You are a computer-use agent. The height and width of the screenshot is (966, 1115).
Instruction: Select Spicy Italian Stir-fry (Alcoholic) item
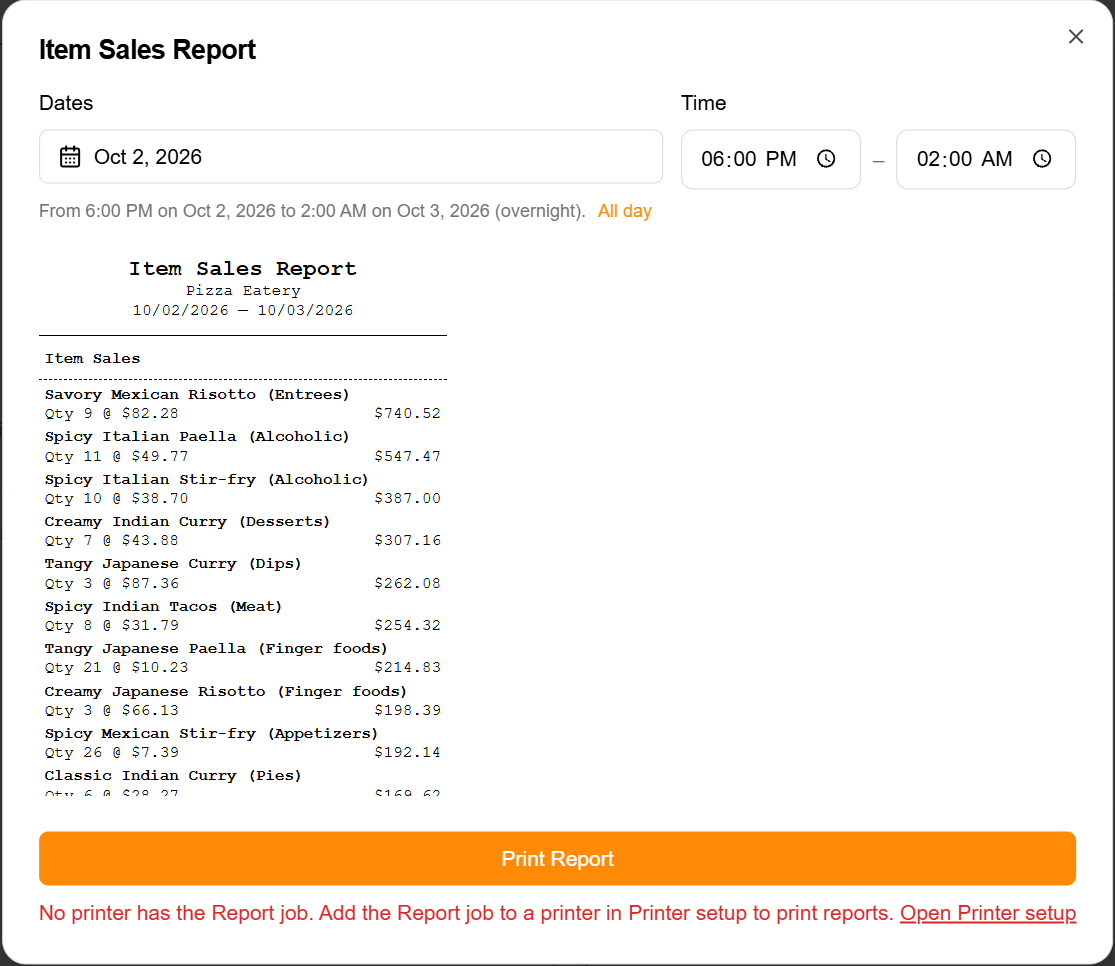coord(206,479)
